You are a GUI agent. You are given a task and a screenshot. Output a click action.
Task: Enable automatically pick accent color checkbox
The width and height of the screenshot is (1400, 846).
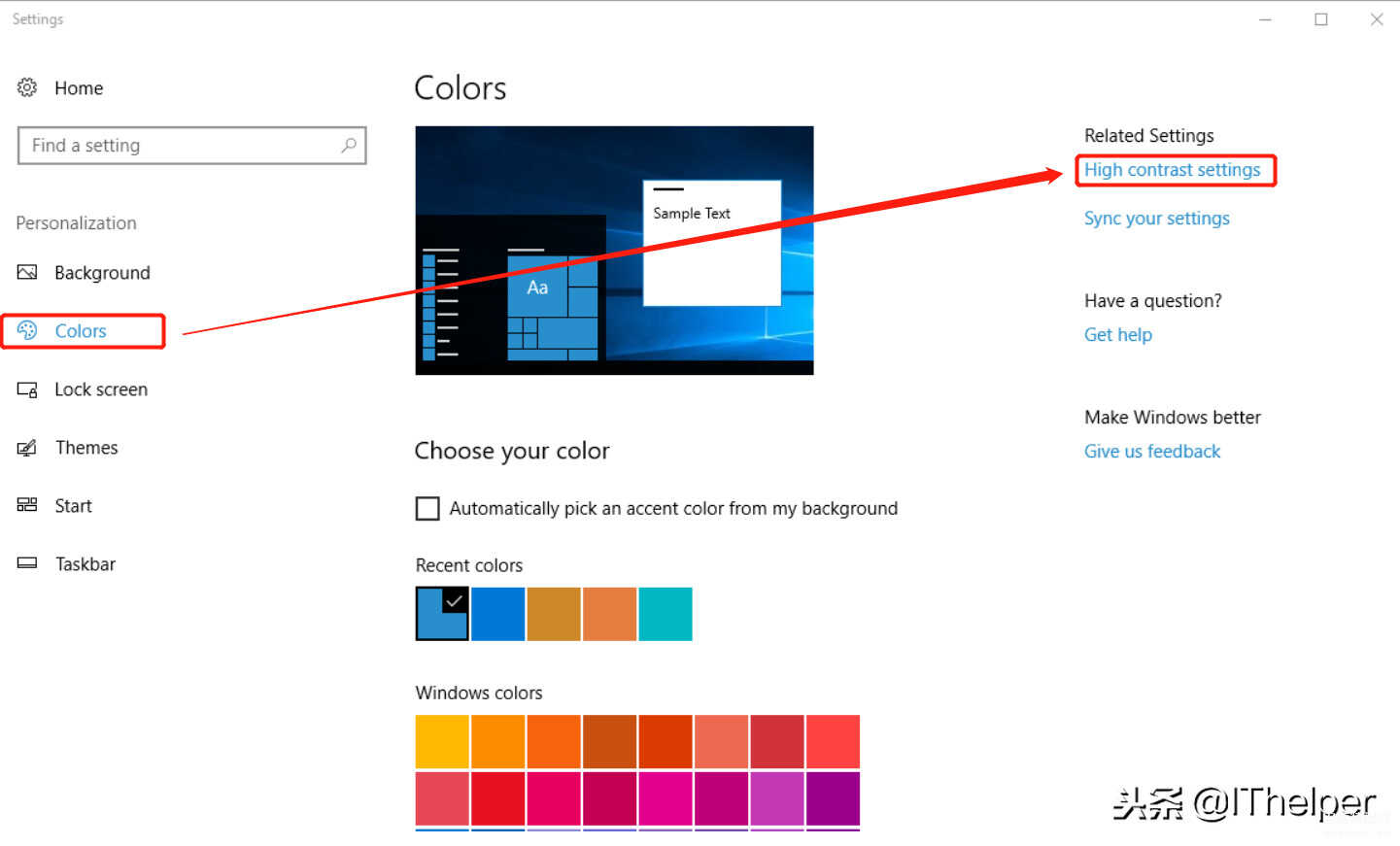click(427, 508)
